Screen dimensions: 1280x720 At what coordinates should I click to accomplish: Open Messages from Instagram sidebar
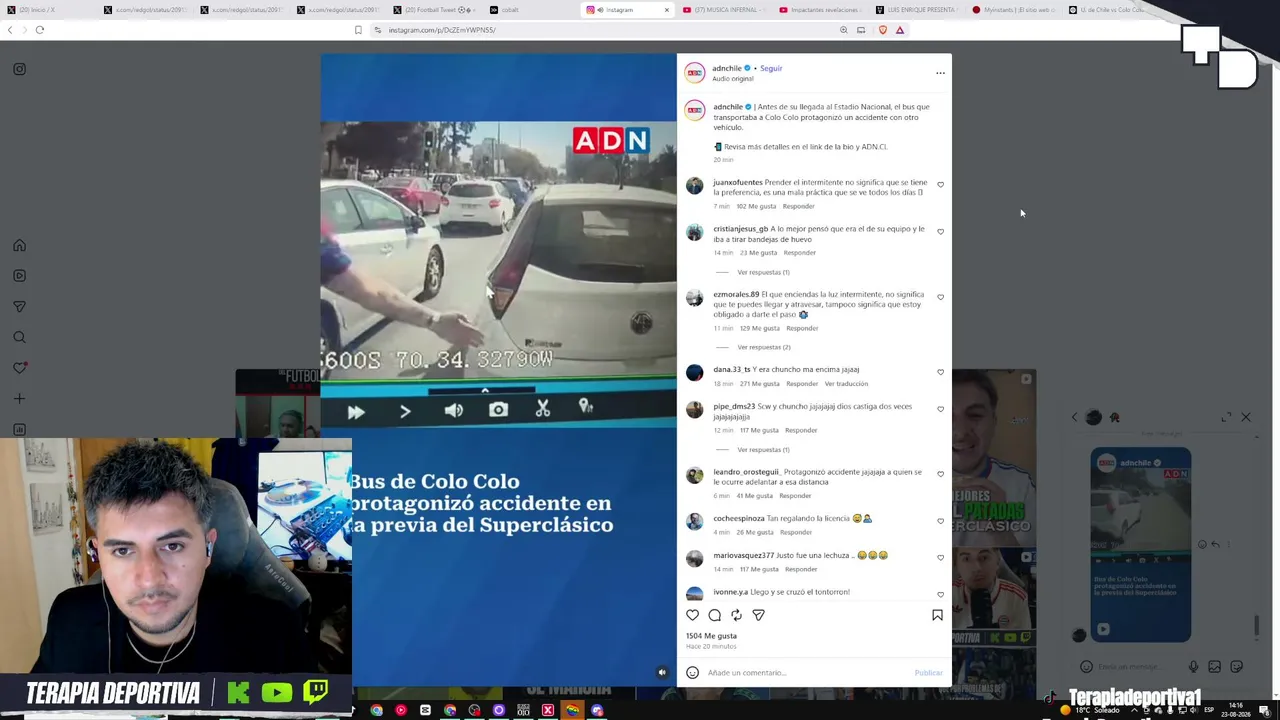click(x=19, y=307)
